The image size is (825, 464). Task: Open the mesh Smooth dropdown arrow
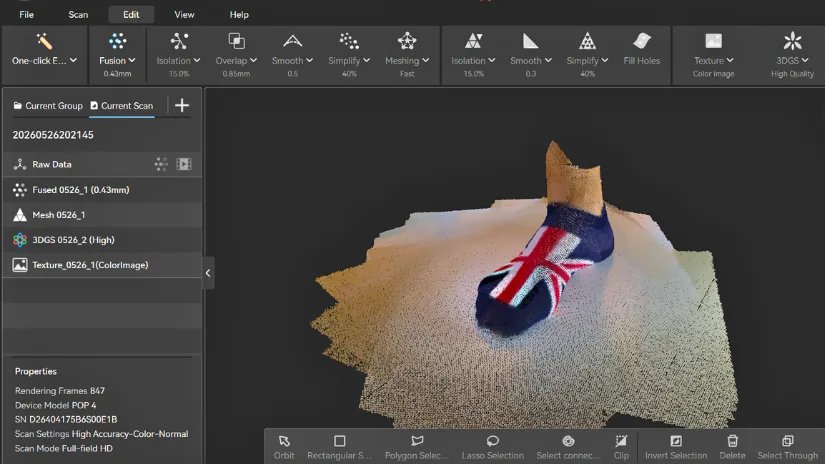click(x=548, y=60)
